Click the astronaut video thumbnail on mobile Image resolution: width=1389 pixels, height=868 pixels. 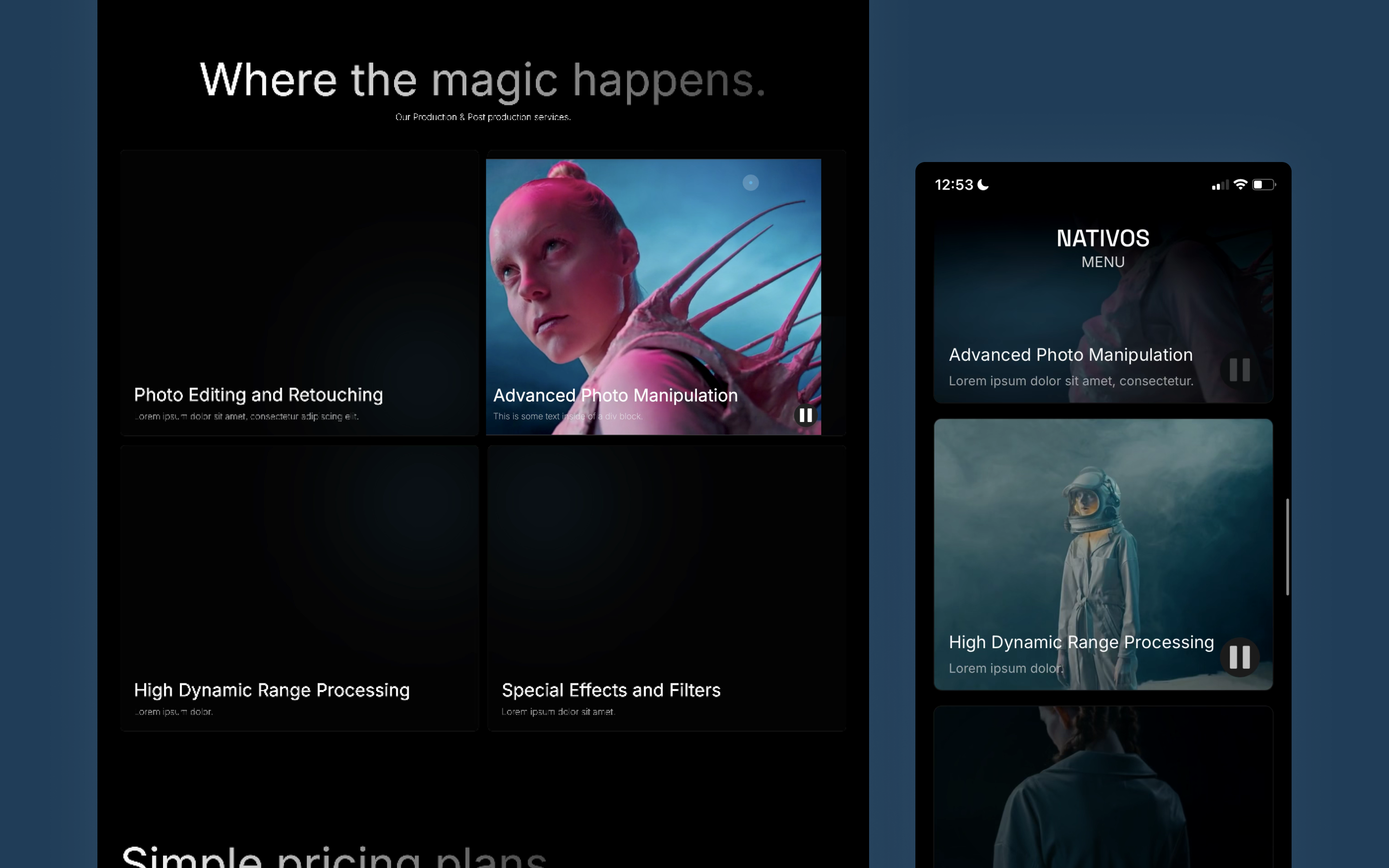tap(1102, 528)
